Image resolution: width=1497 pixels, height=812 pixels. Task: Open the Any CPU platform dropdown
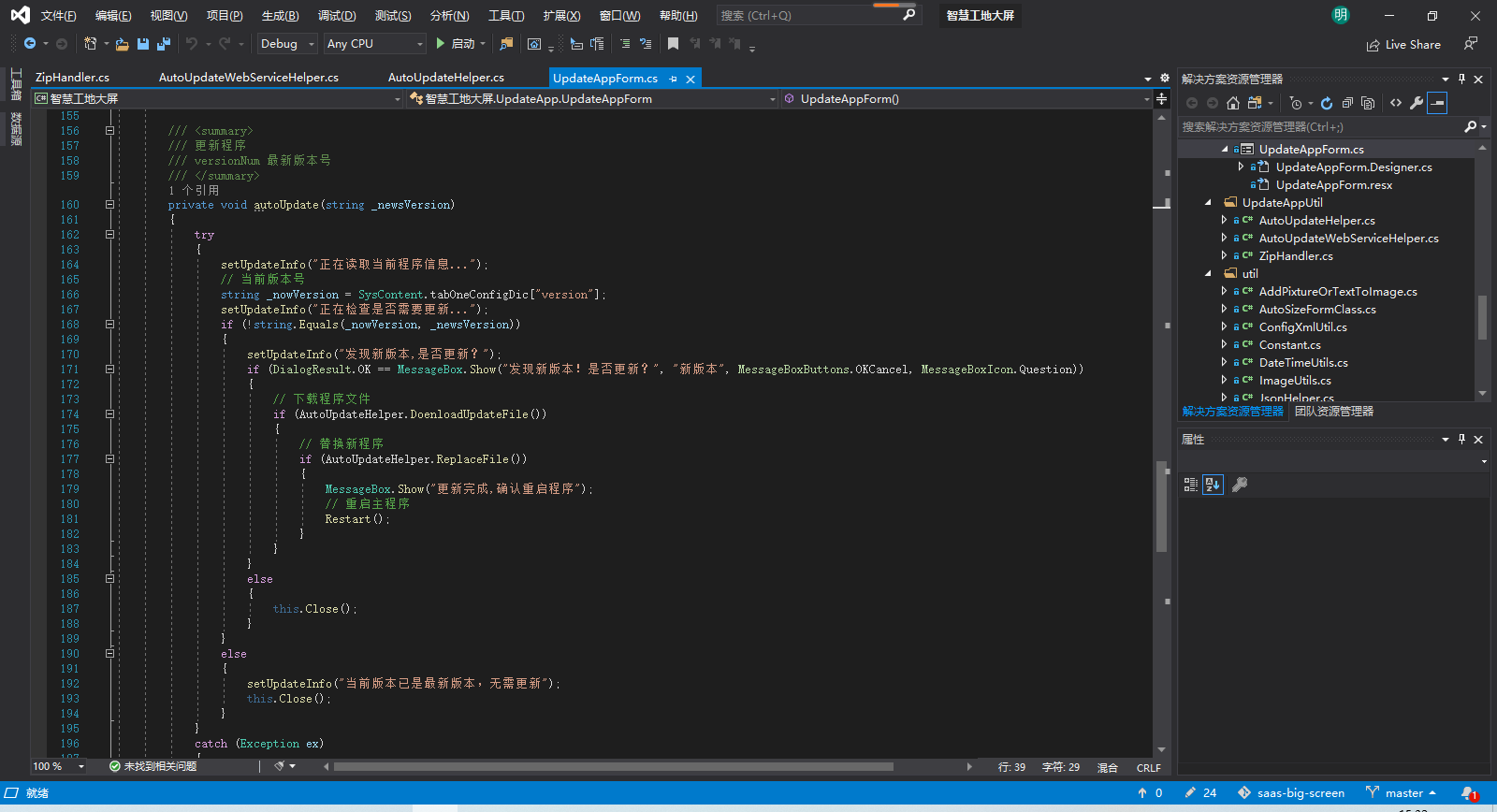click(x=375, y=44)
